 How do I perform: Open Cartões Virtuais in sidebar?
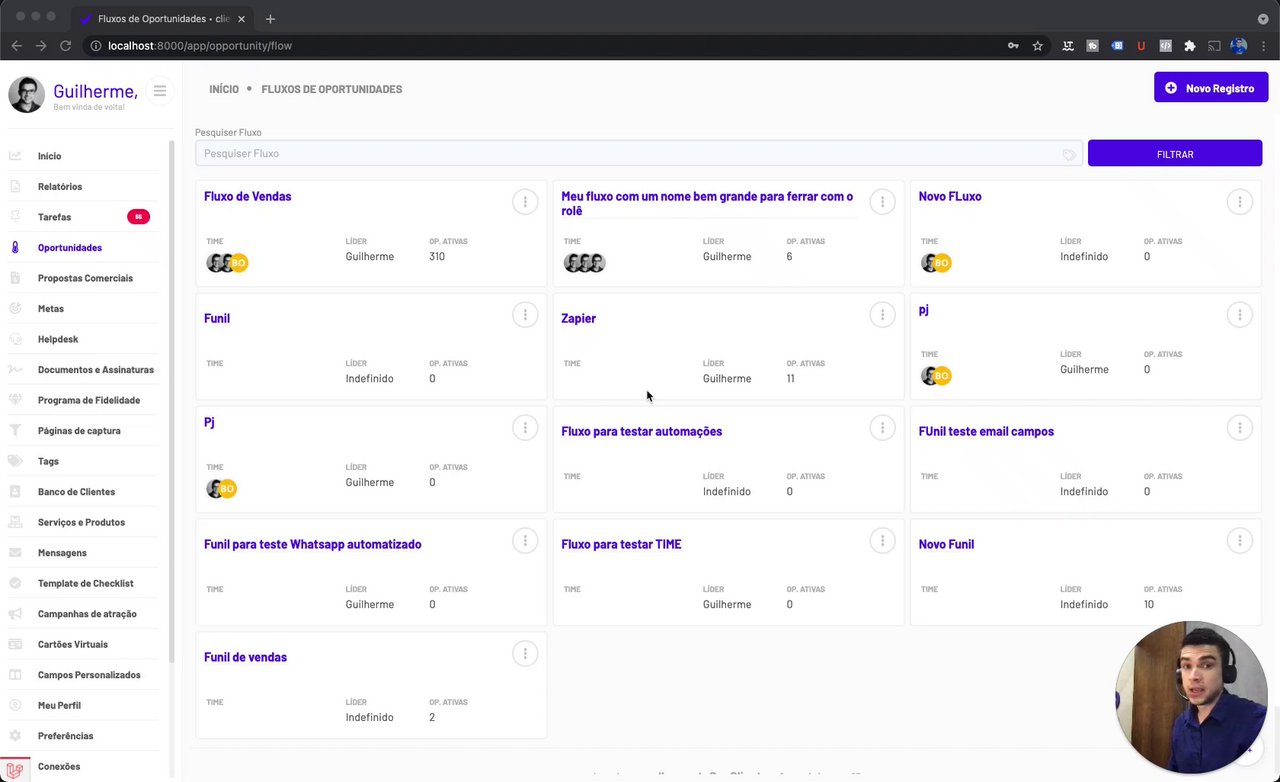(x=73, y=645)
